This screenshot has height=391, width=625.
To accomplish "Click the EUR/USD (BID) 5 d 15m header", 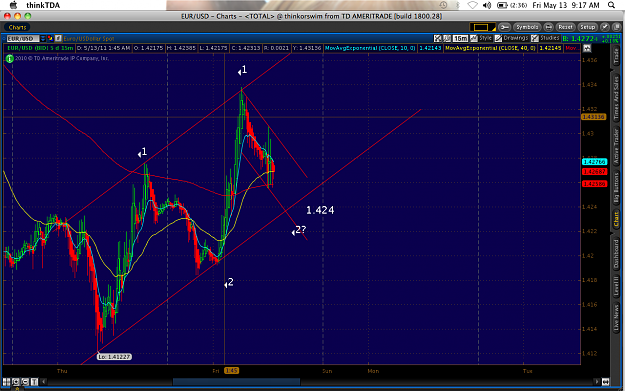I will tap(40, 48).
